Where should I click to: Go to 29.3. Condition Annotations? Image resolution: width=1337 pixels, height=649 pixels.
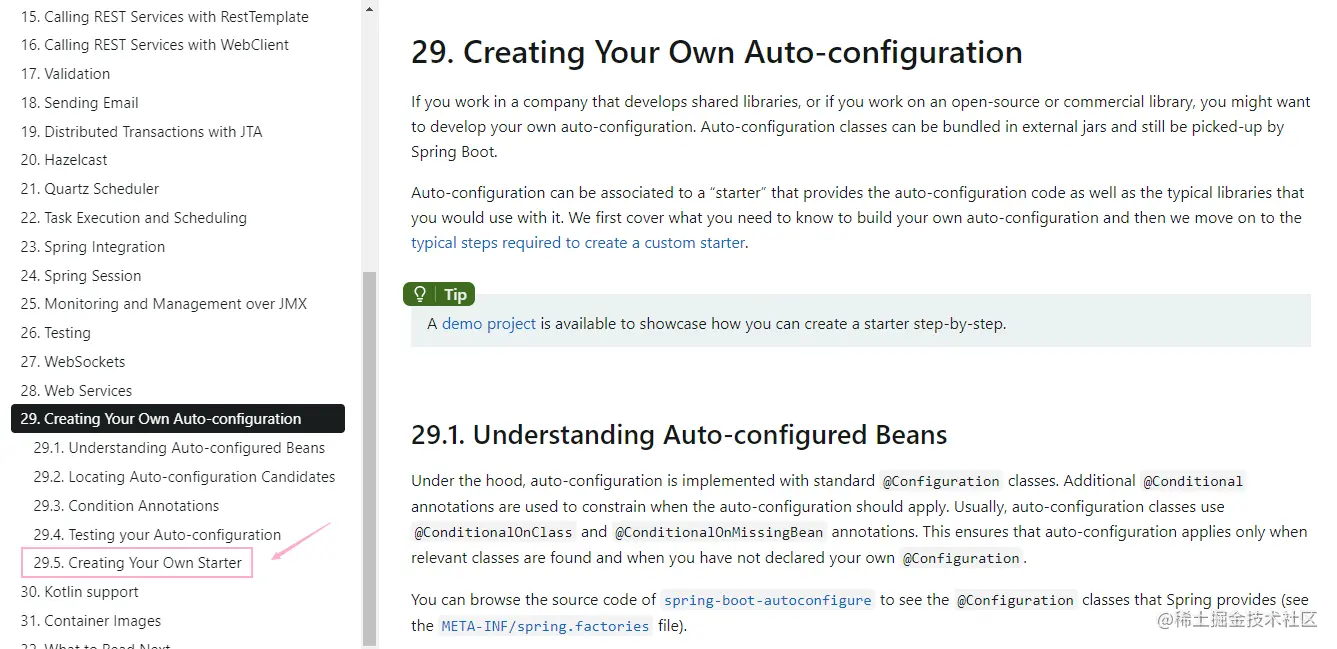pos(126,506)
